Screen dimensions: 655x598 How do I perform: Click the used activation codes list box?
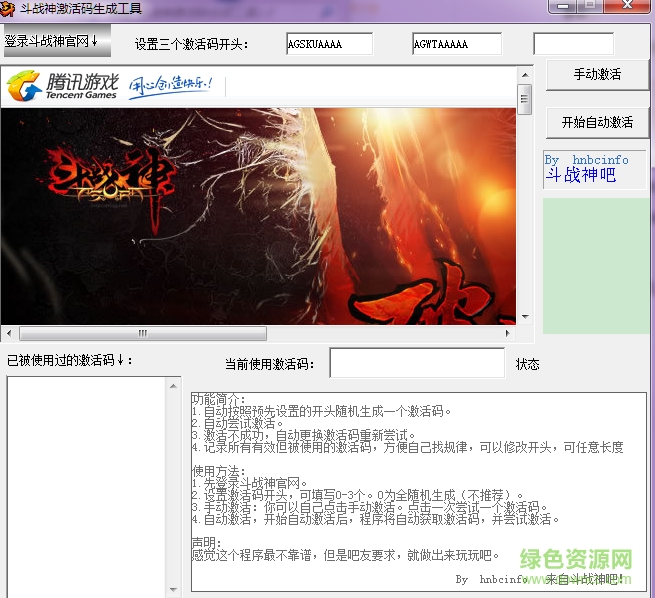pos(86,487)
